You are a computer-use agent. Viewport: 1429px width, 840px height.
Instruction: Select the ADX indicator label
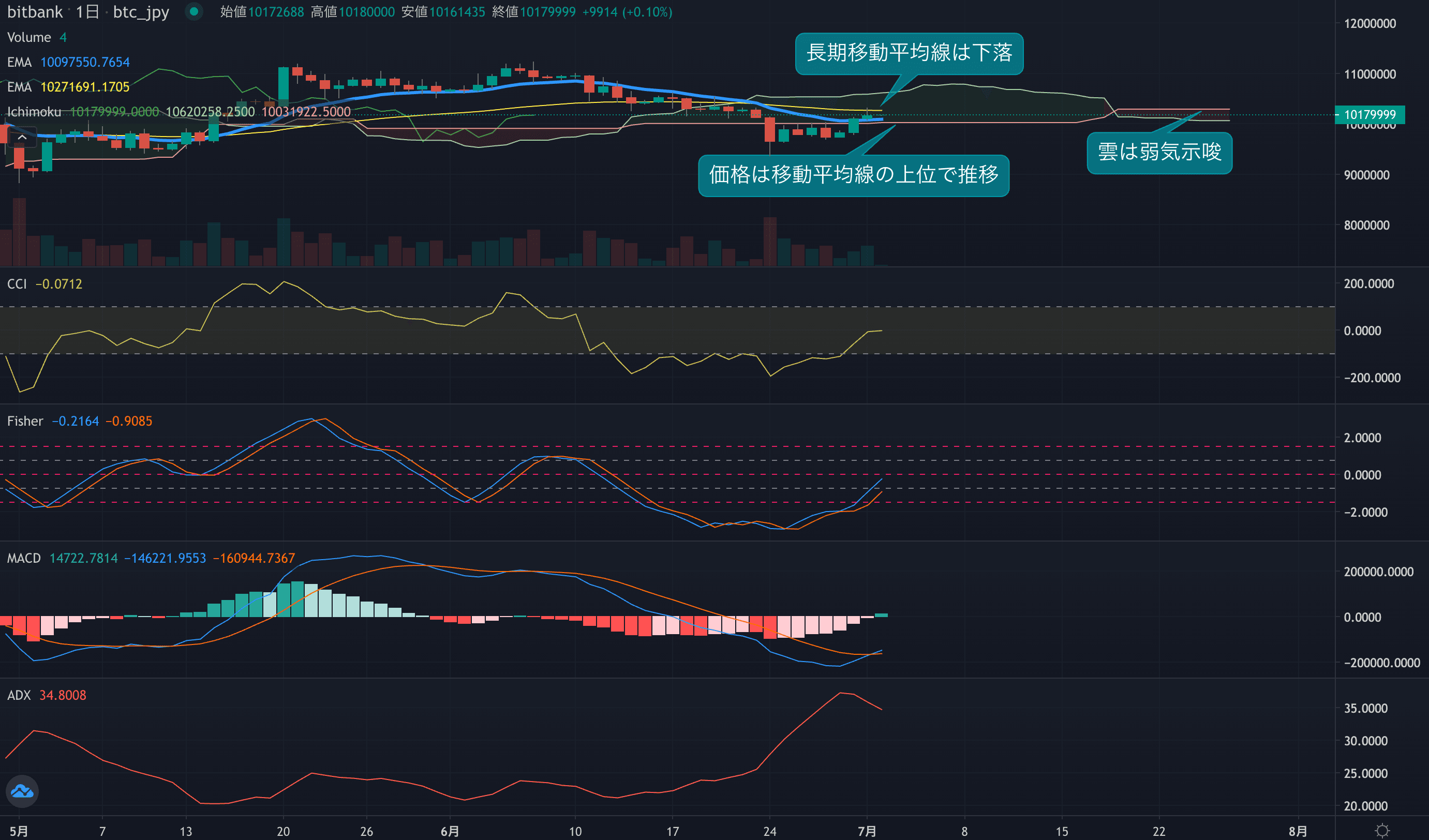[x=19, y=696]
